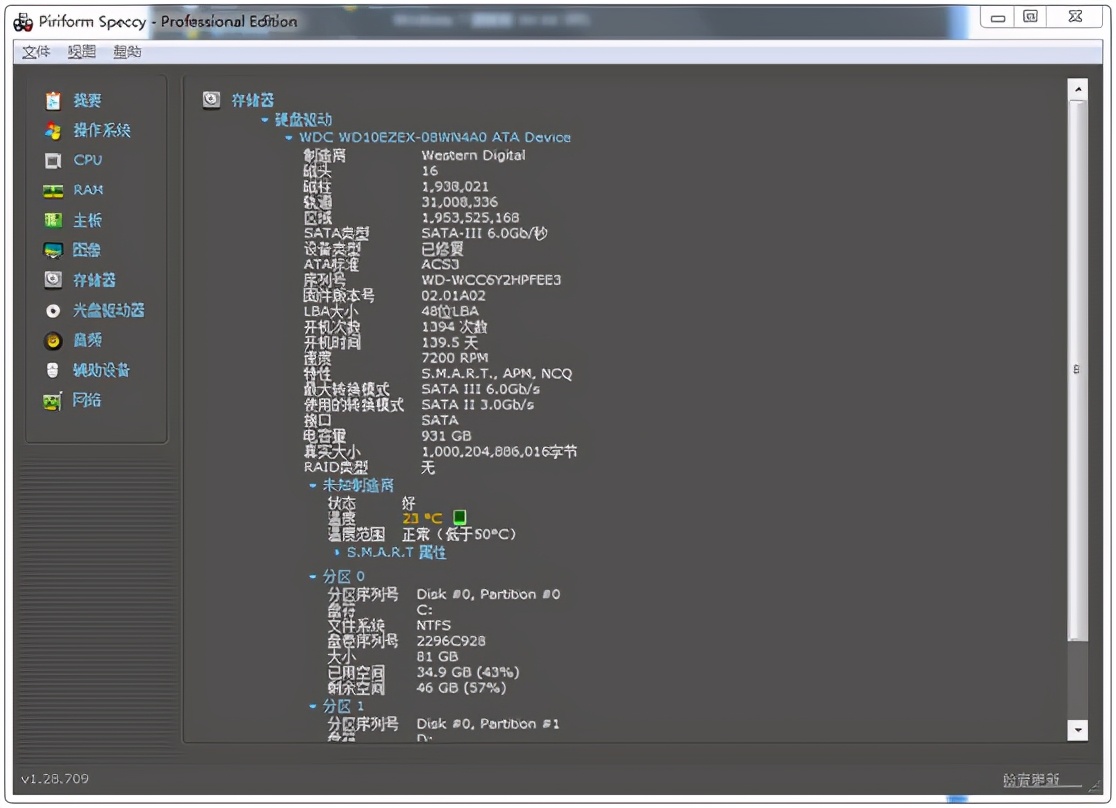Click the firmware version 02.01A02
This screenshot has width=1116, height=808.
[453, 296]
